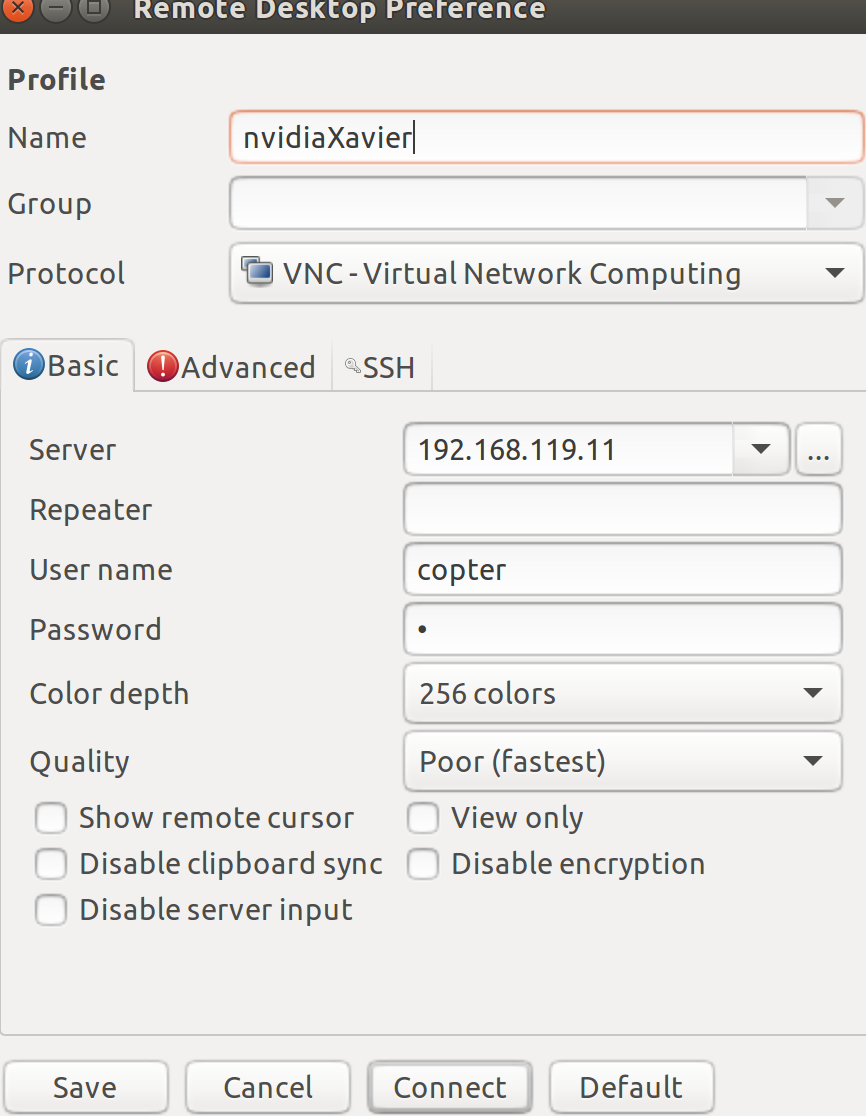Connect to the remote desktop

click(449, 1087)
